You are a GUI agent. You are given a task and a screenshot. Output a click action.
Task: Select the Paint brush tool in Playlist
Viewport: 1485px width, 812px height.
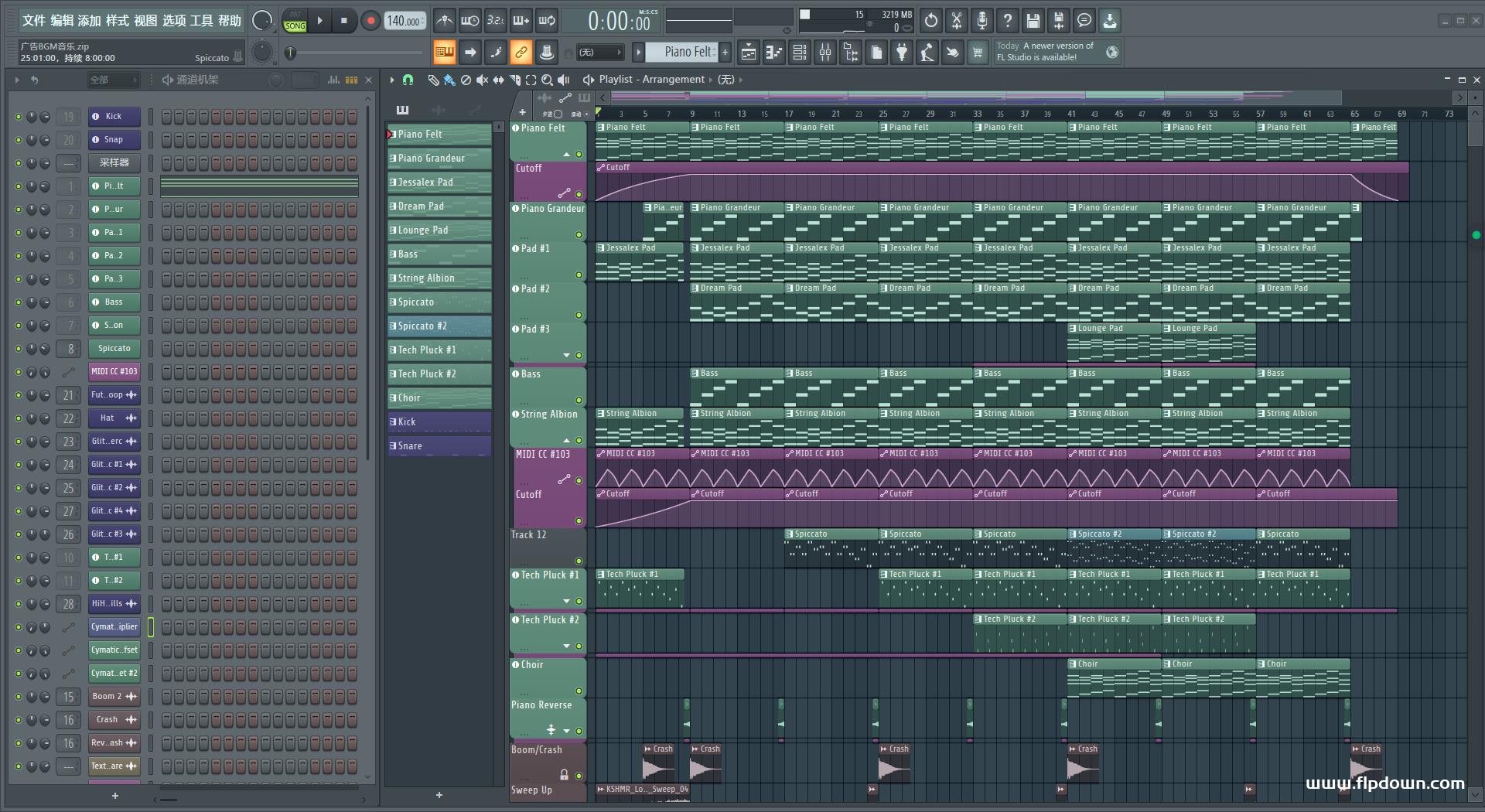coord(449,80)
